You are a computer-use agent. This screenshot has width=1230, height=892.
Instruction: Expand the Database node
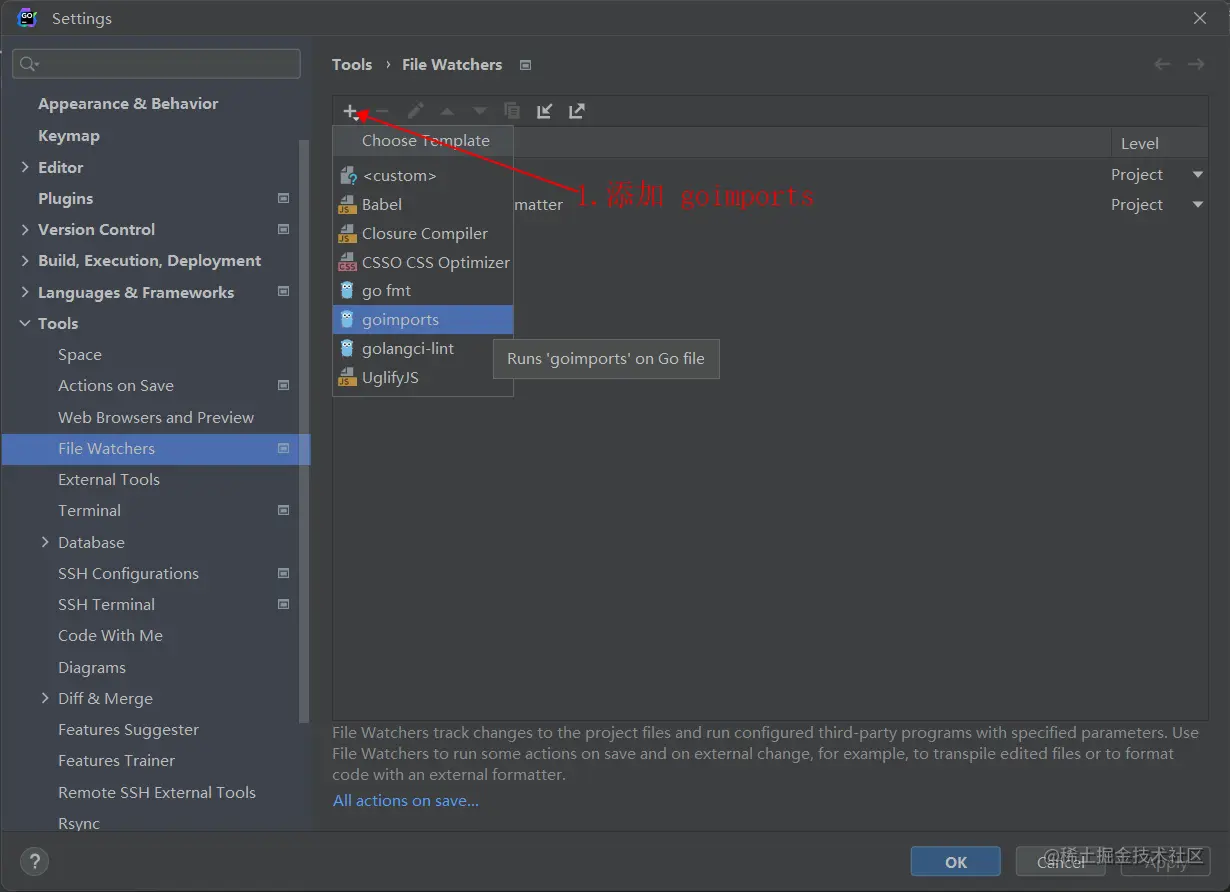(x=45, y=542)
